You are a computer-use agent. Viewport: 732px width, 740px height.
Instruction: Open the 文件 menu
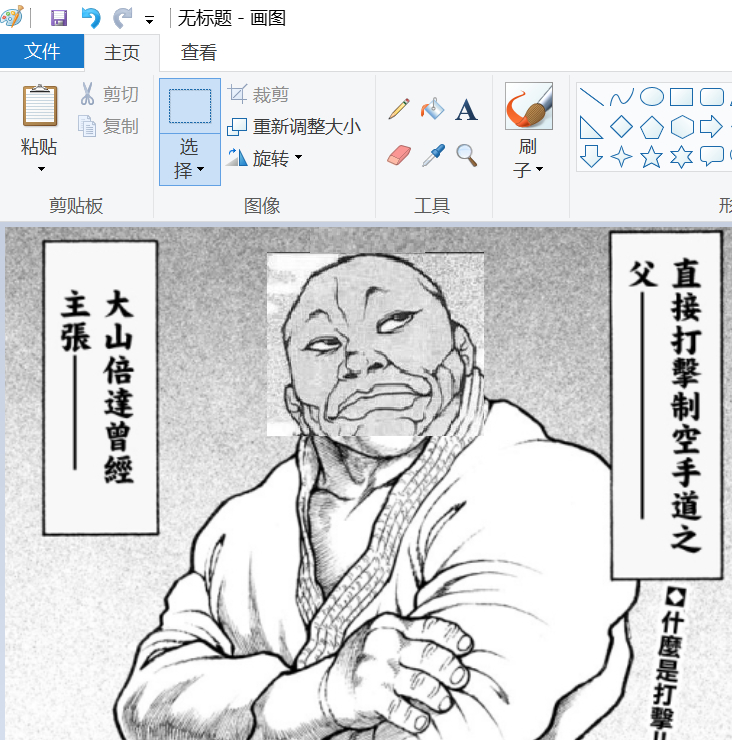pyautogui.click(x=42, y=51)
